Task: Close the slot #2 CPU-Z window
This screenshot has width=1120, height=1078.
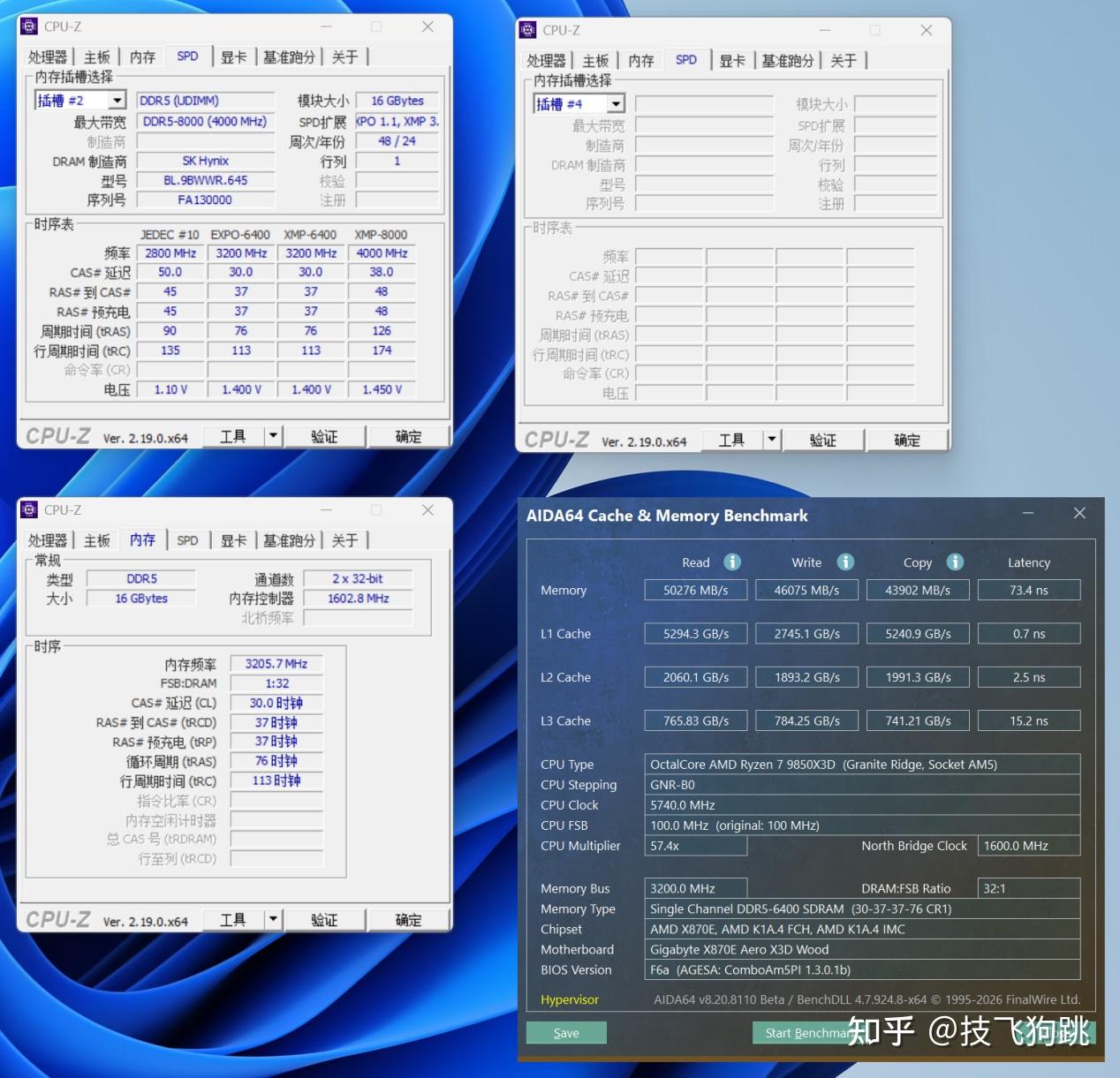Action: click(x=428, y=26)
